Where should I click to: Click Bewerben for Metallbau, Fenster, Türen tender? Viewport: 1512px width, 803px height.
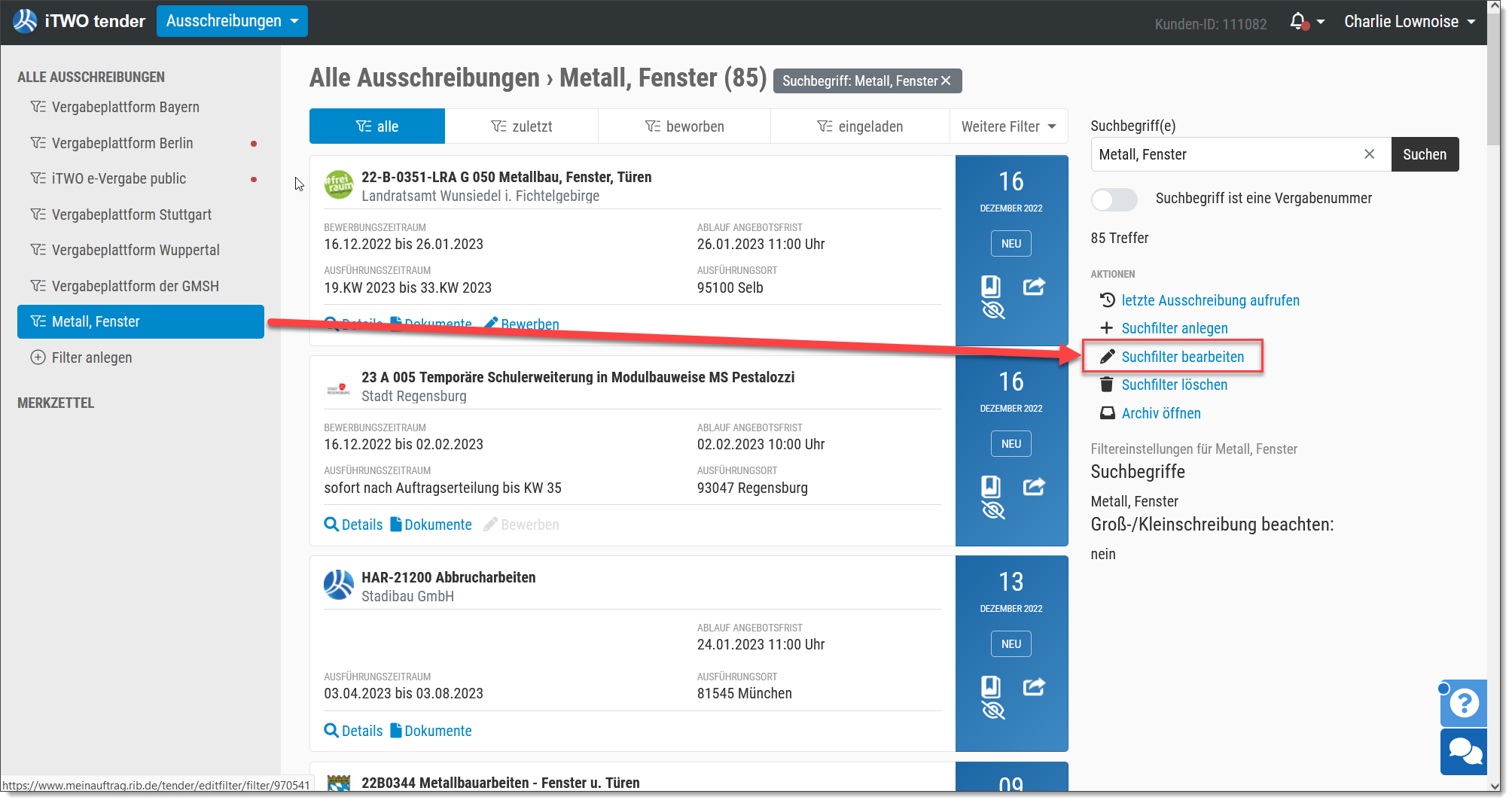pos(522,324)
